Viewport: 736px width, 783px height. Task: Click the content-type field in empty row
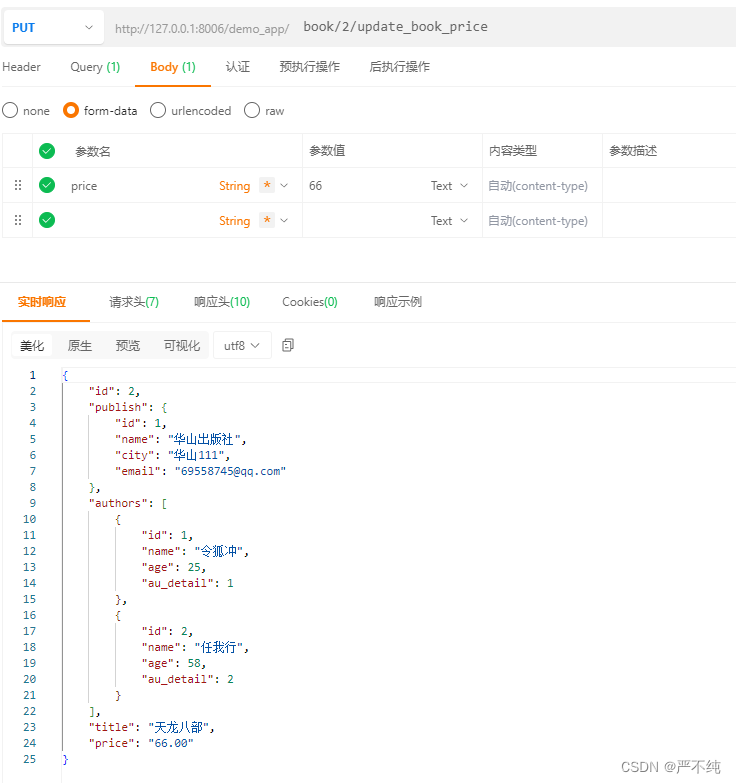coord(542,221)
